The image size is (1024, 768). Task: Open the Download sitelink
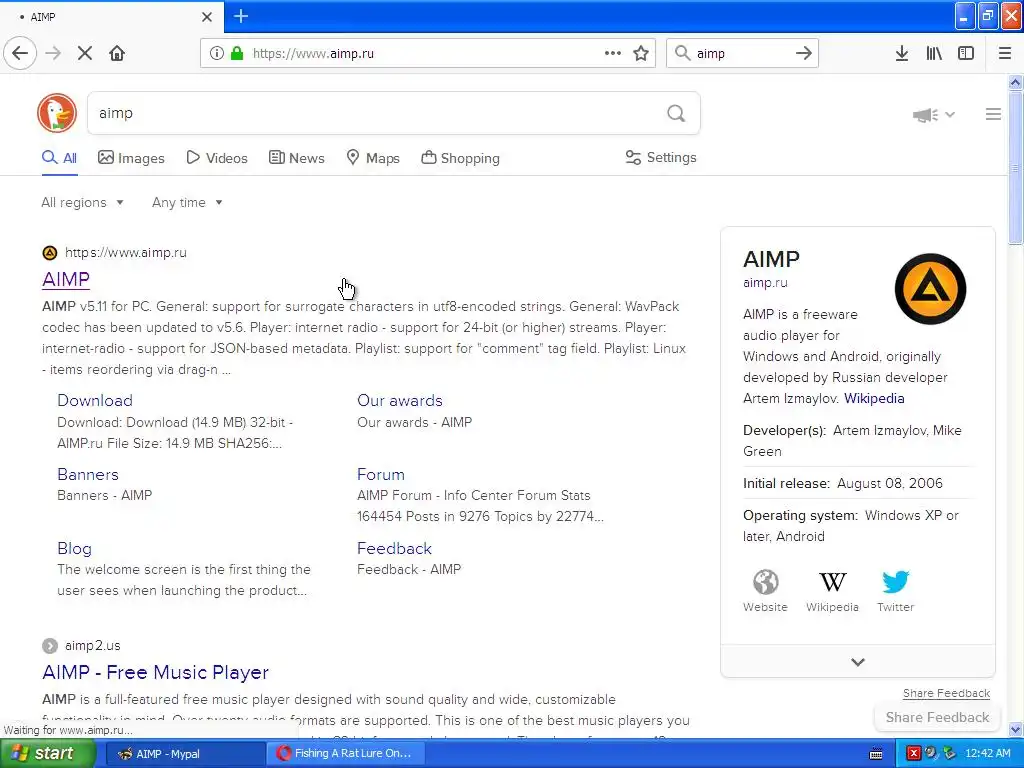tap(95, 400)
